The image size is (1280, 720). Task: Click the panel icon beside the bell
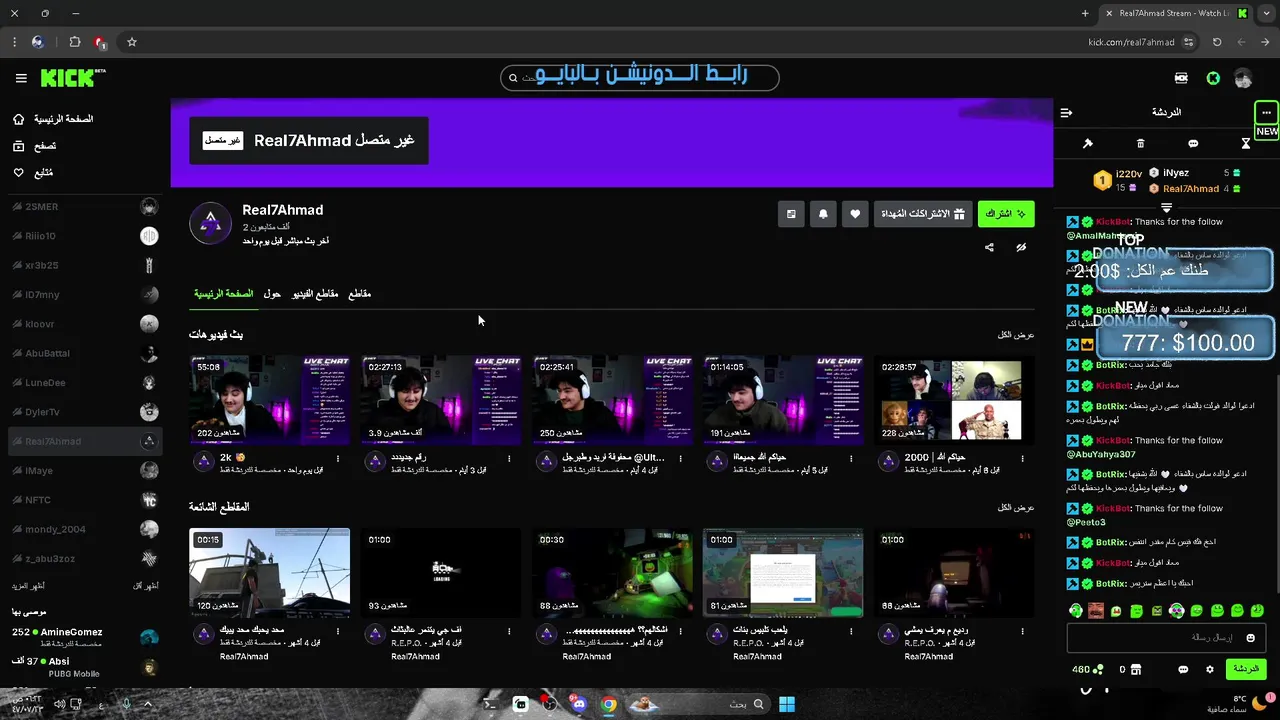pos(791,214)
